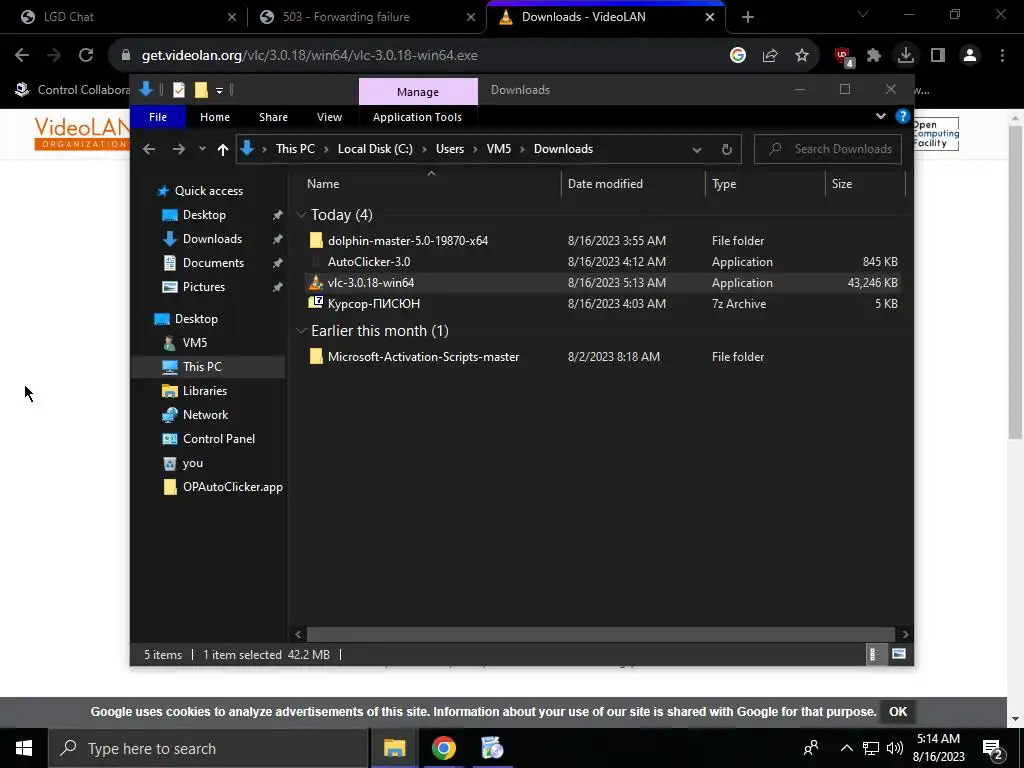The height and width of the screenshot is (768, 1024).
Task: Switch to the Share ribbon tab
Action: (273, 117)
